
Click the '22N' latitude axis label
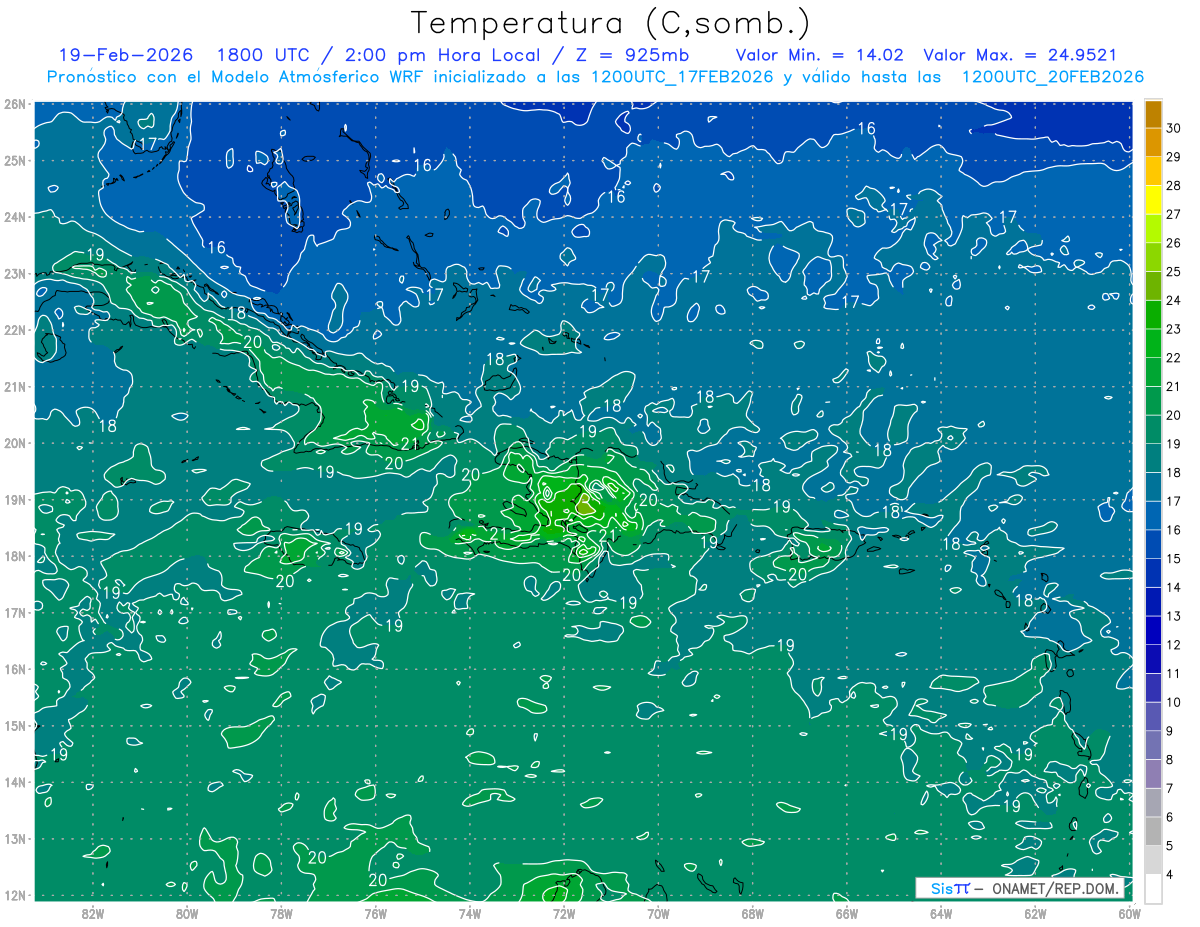coord(15,330)
